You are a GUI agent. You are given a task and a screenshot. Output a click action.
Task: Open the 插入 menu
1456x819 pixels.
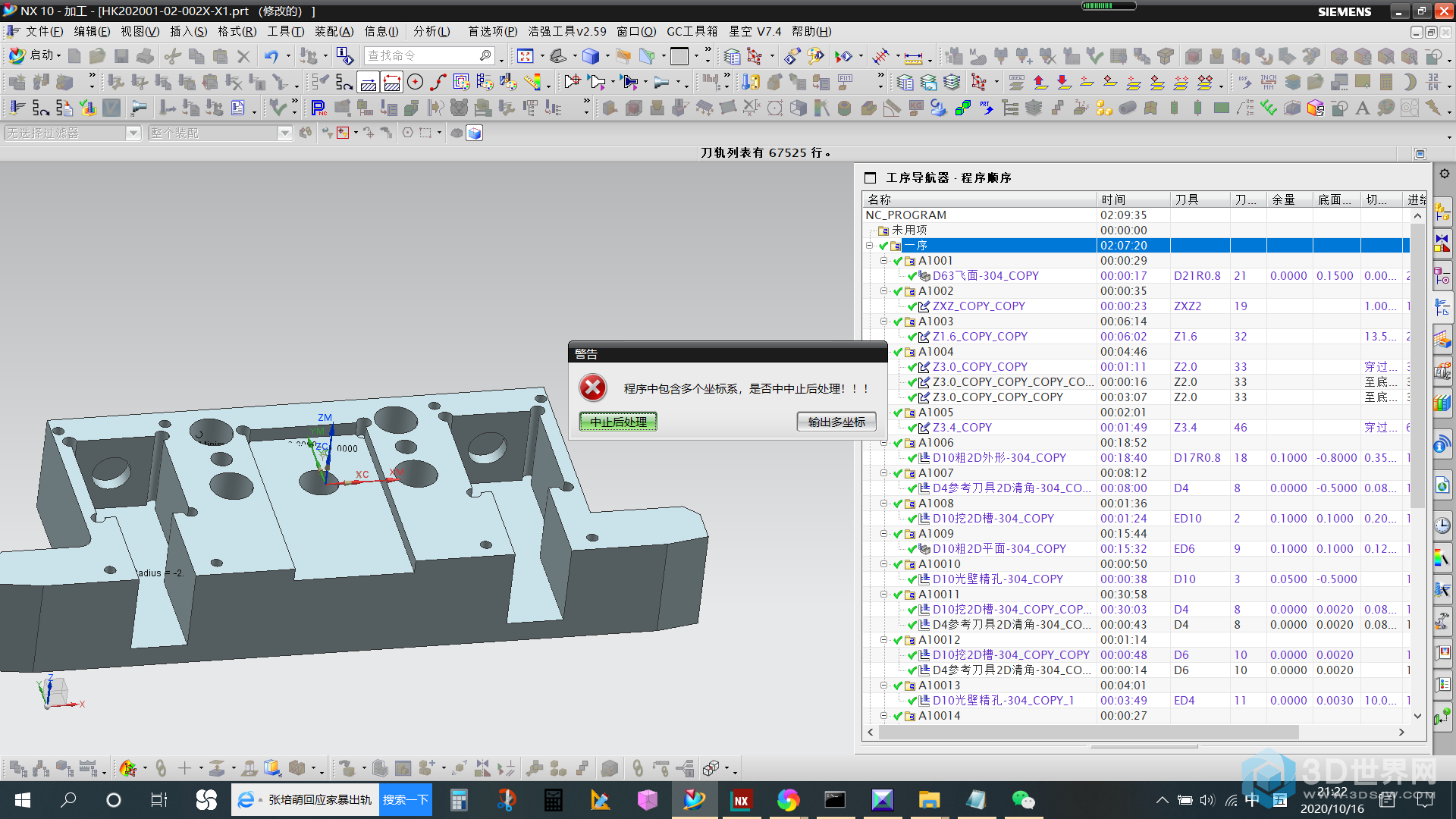188,31
